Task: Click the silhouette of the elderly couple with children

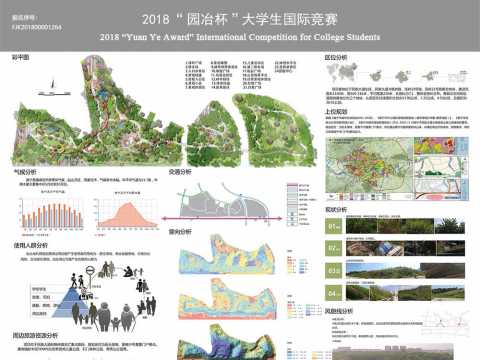Action: pyautogui.click(x=114, y=317)
